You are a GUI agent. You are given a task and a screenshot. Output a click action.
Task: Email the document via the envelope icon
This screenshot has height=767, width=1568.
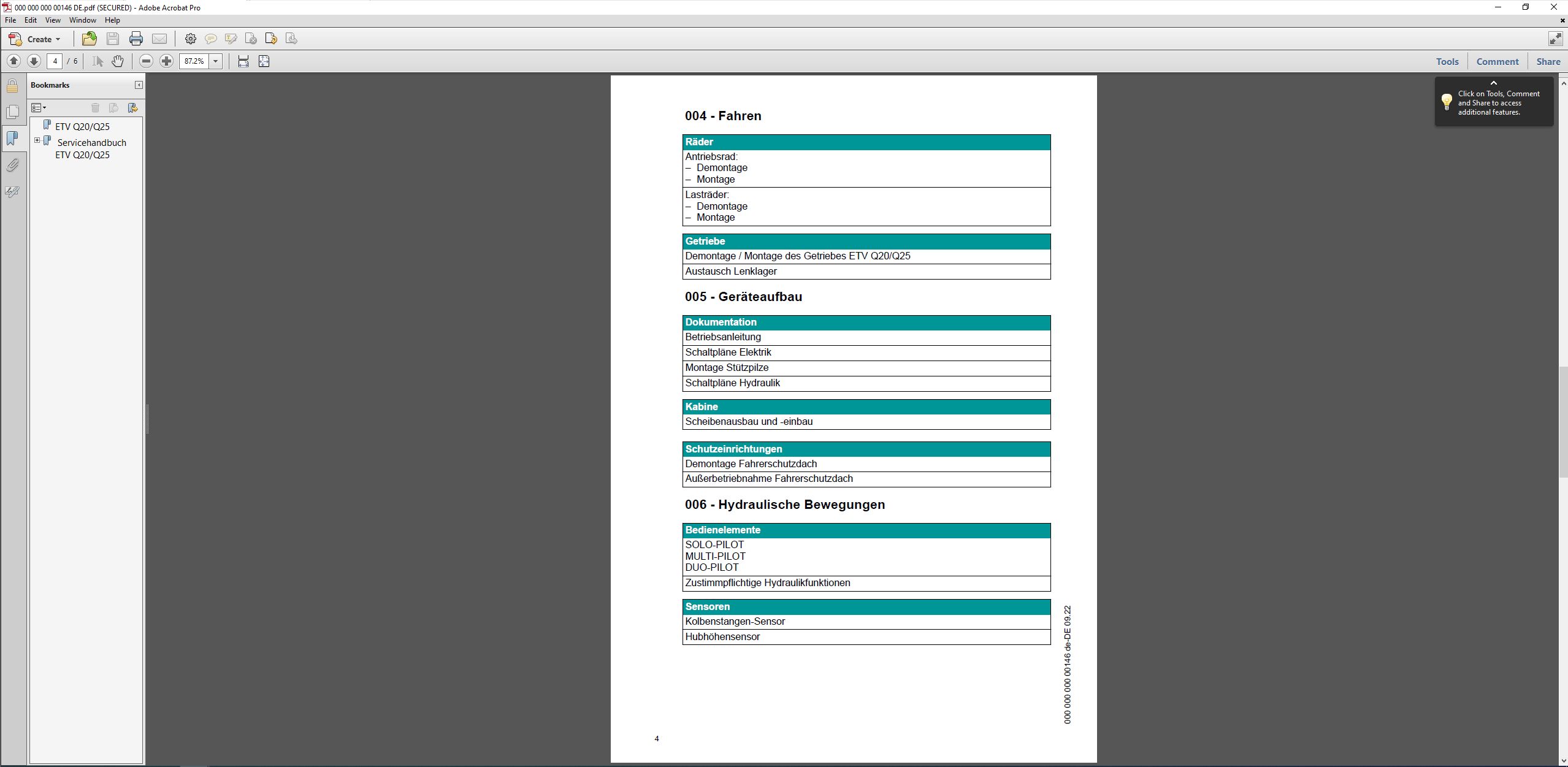pyautogui.click(x=159, y=39)
